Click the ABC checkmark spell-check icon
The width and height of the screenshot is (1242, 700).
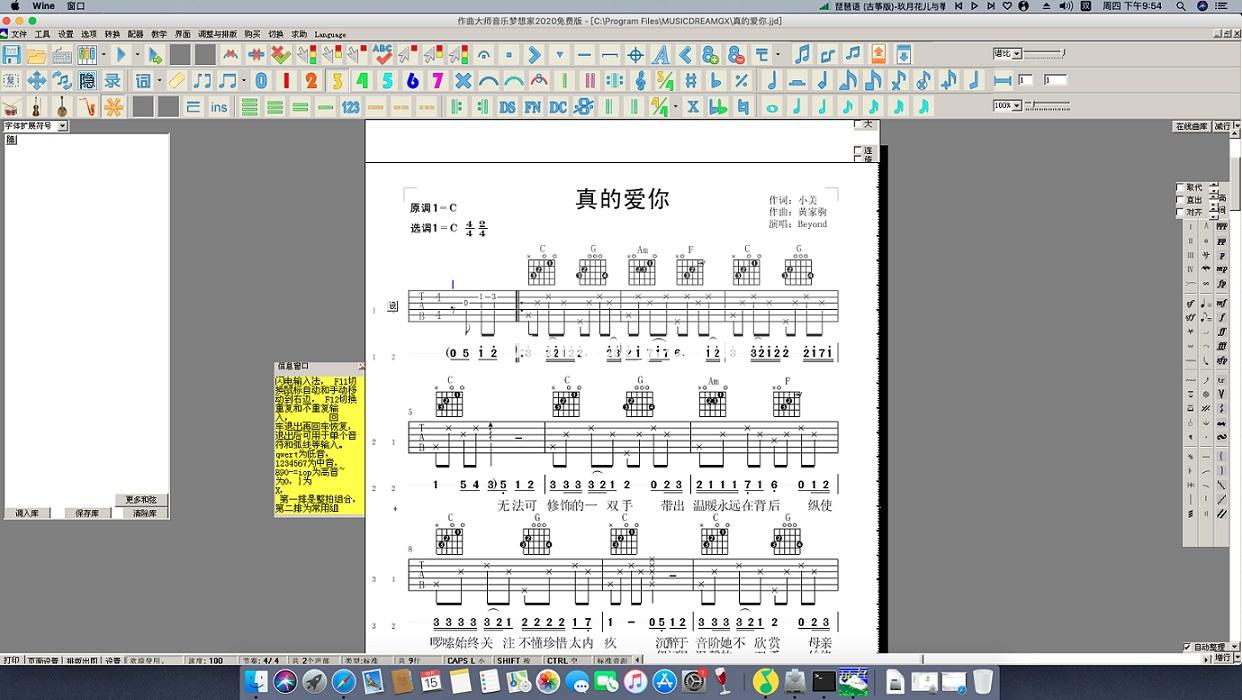pos(383,54)
